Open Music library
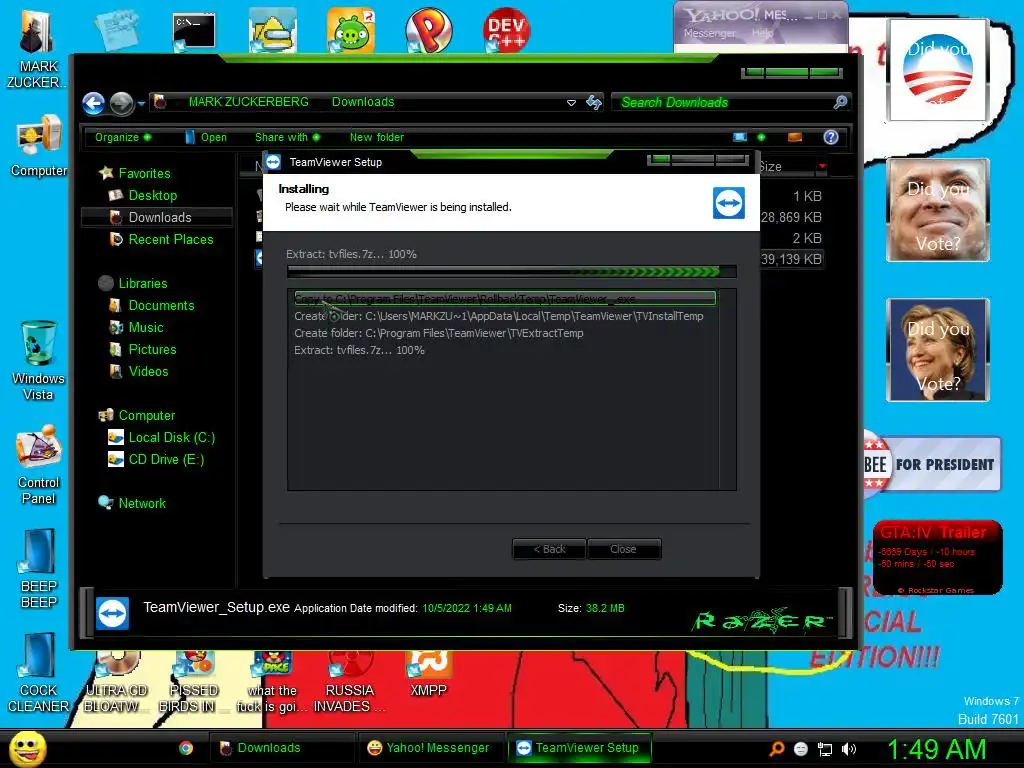This screenshot has height=768, width=1024. [x=136, y=327]
